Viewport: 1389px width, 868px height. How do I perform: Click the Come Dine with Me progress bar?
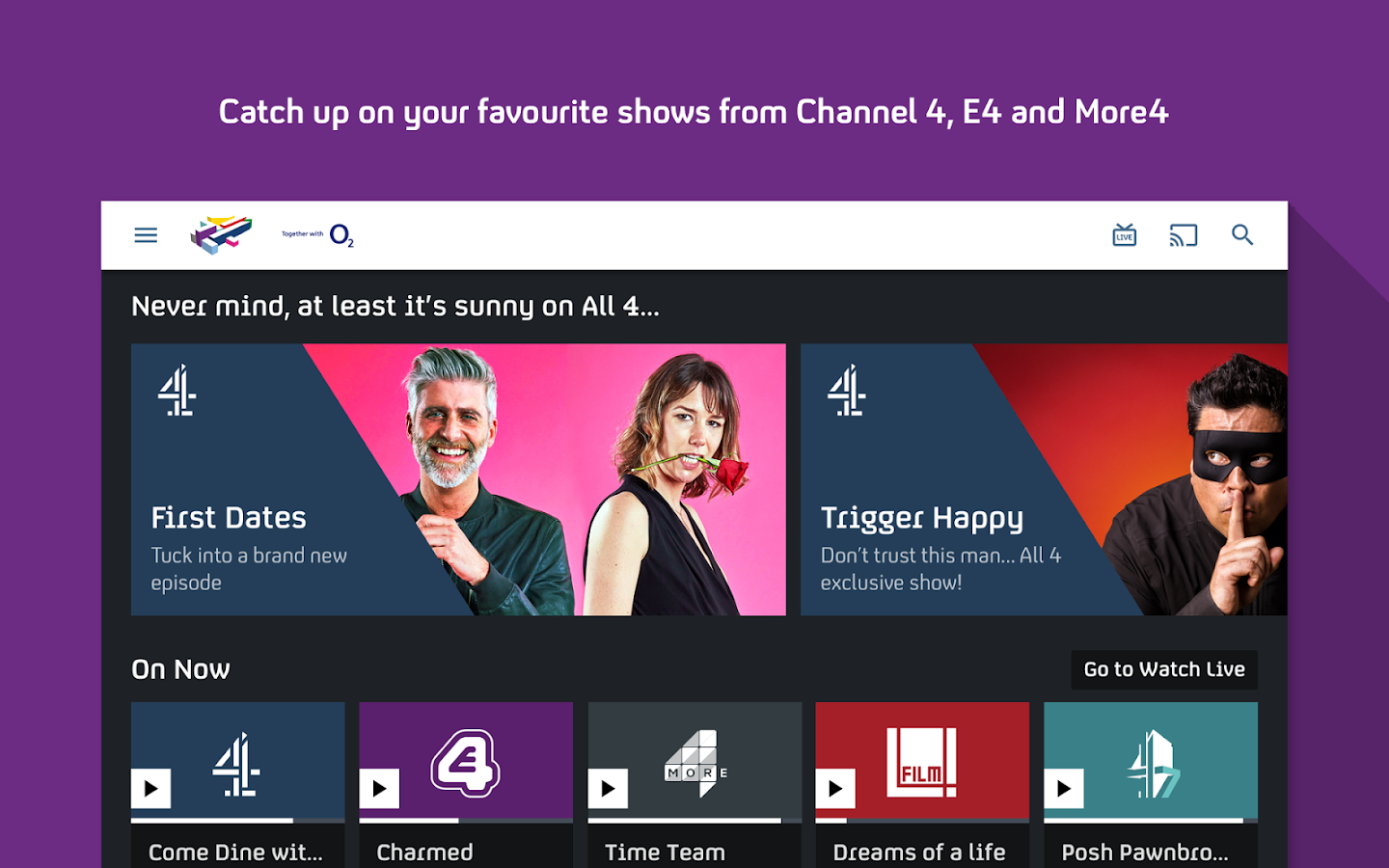coord(237,821)
